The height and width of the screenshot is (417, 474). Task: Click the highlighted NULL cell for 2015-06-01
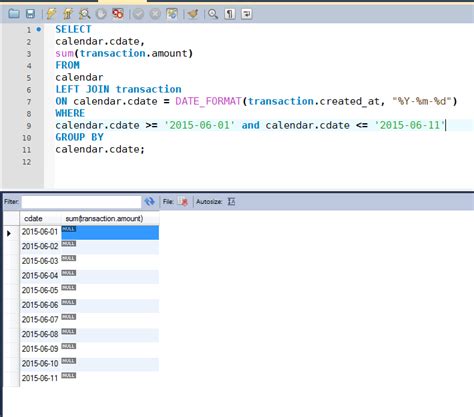pyautogui.click(x=110, y=232)
